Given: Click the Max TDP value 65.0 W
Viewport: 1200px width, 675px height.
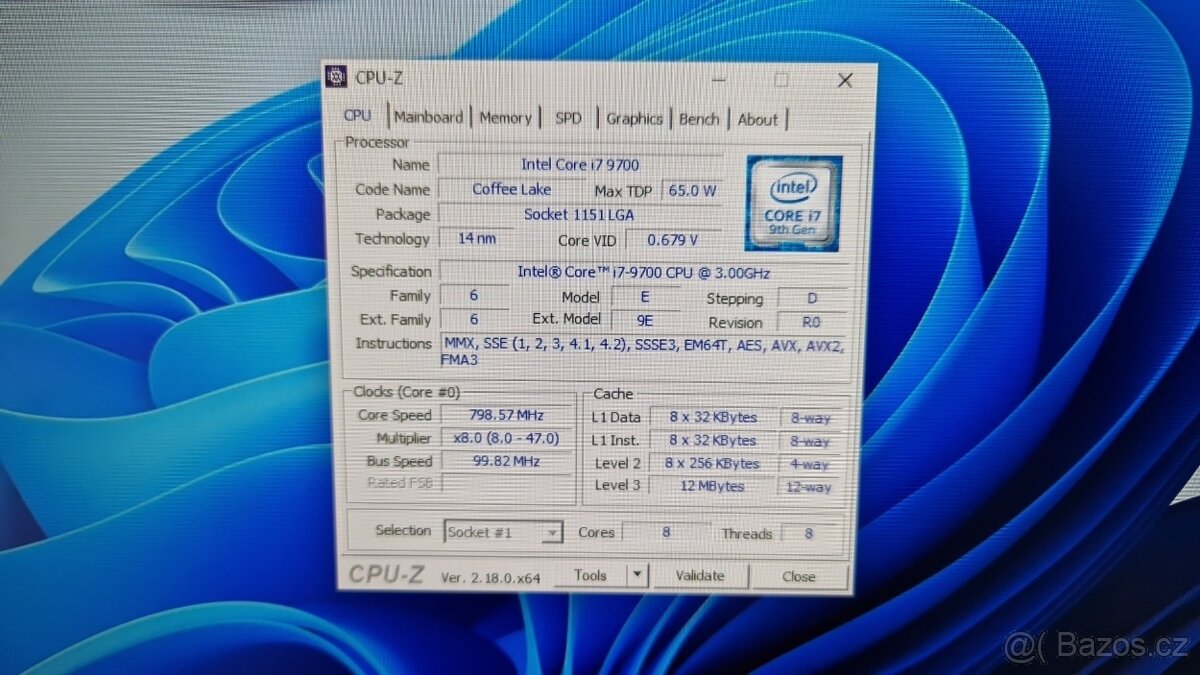Looking at the screenshot, I should [692, 190].
